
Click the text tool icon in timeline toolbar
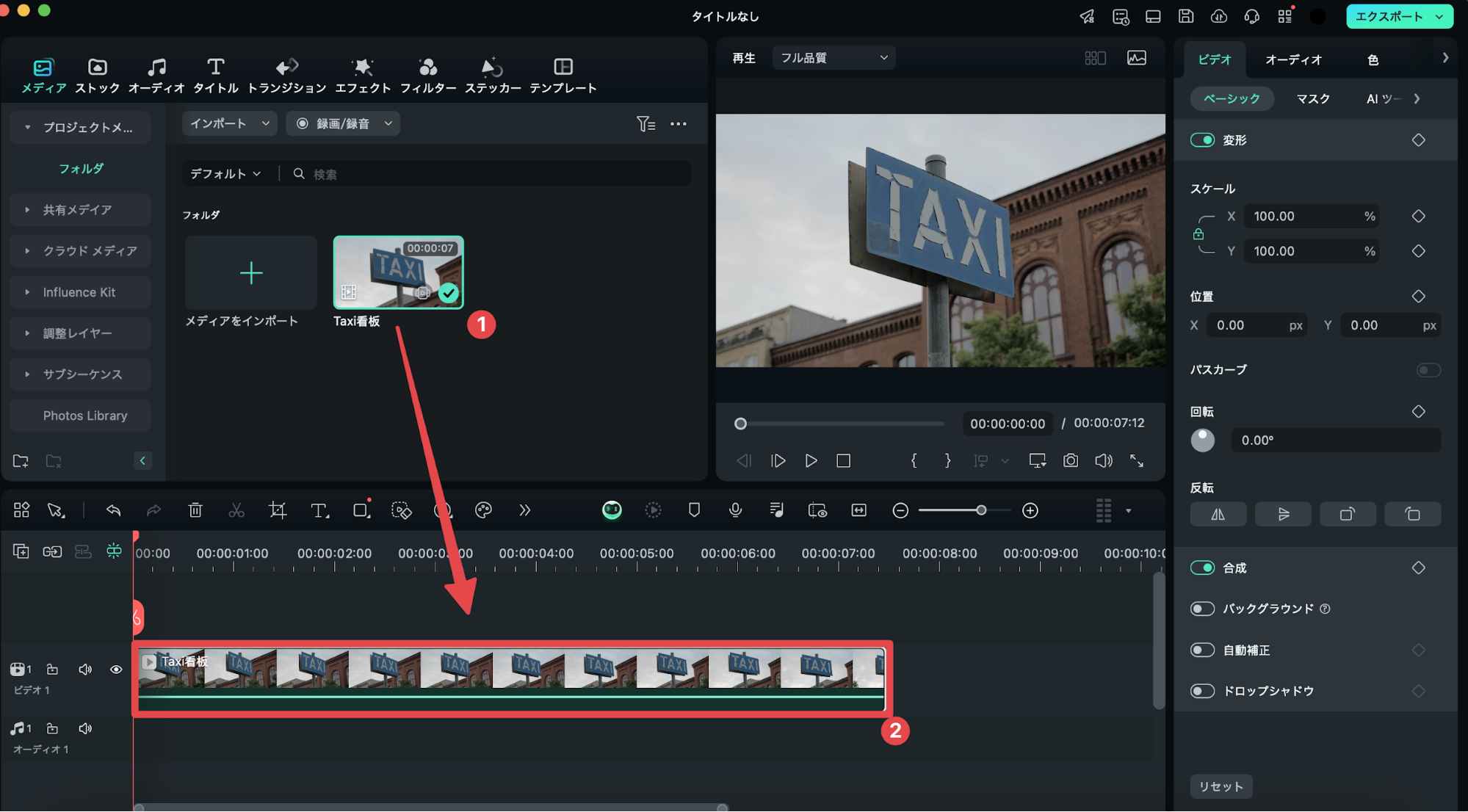(319, 510)
